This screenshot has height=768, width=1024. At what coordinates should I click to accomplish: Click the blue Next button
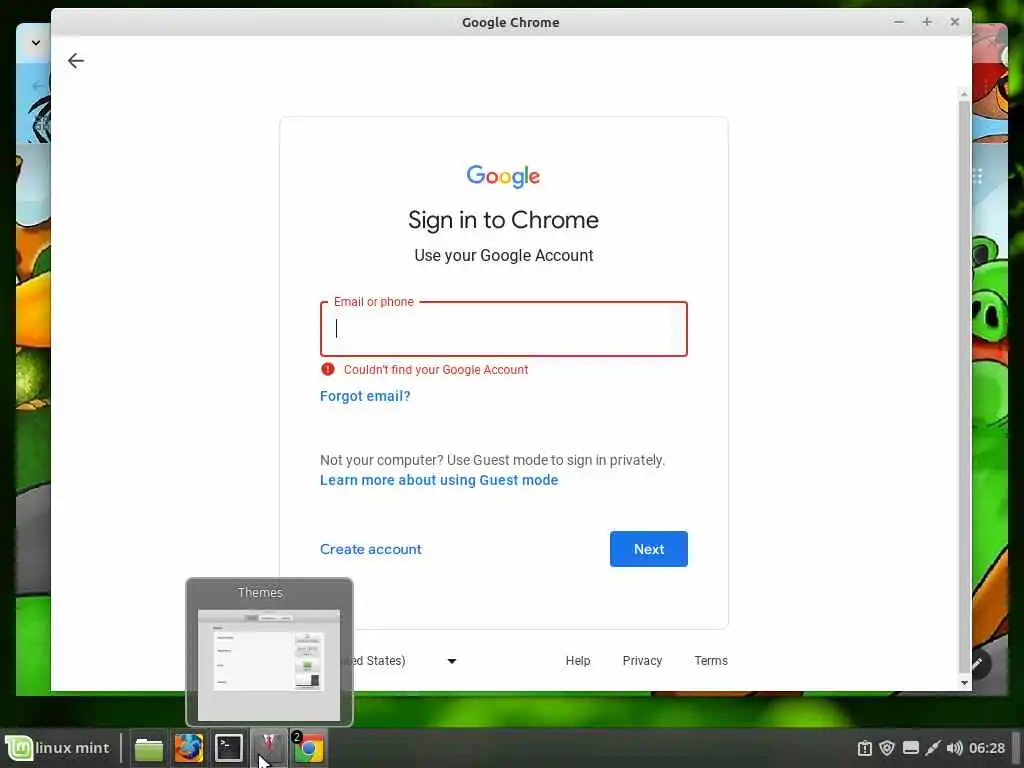pos(648,549)
